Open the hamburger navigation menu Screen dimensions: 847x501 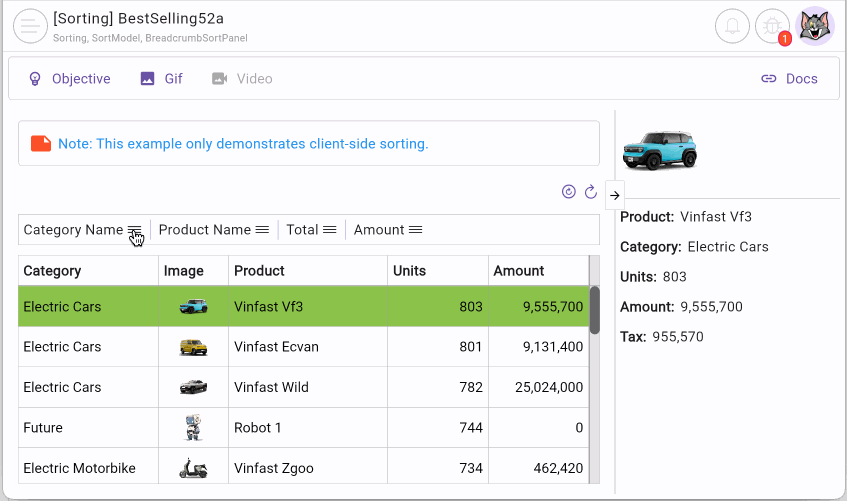click(30, 26)
